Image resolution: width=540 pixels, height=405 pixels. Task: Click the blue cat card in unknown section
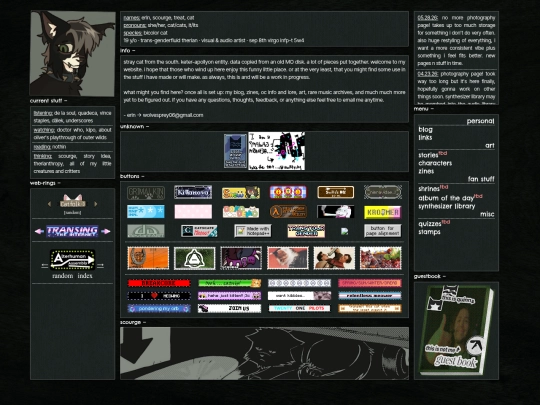(x=235, y=151)
